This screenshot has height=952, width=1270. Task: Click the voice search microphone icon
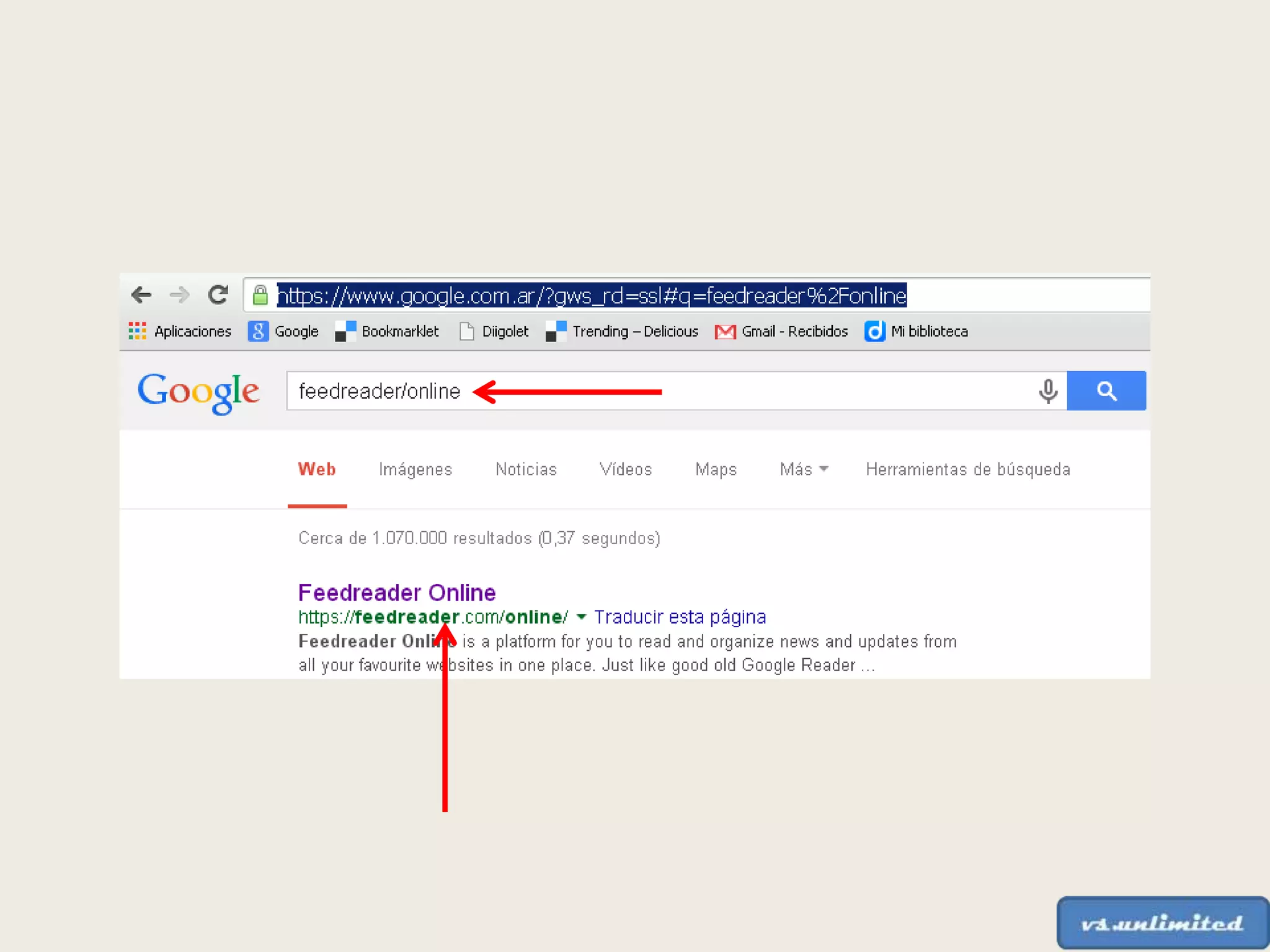(x=1048, y=391)
